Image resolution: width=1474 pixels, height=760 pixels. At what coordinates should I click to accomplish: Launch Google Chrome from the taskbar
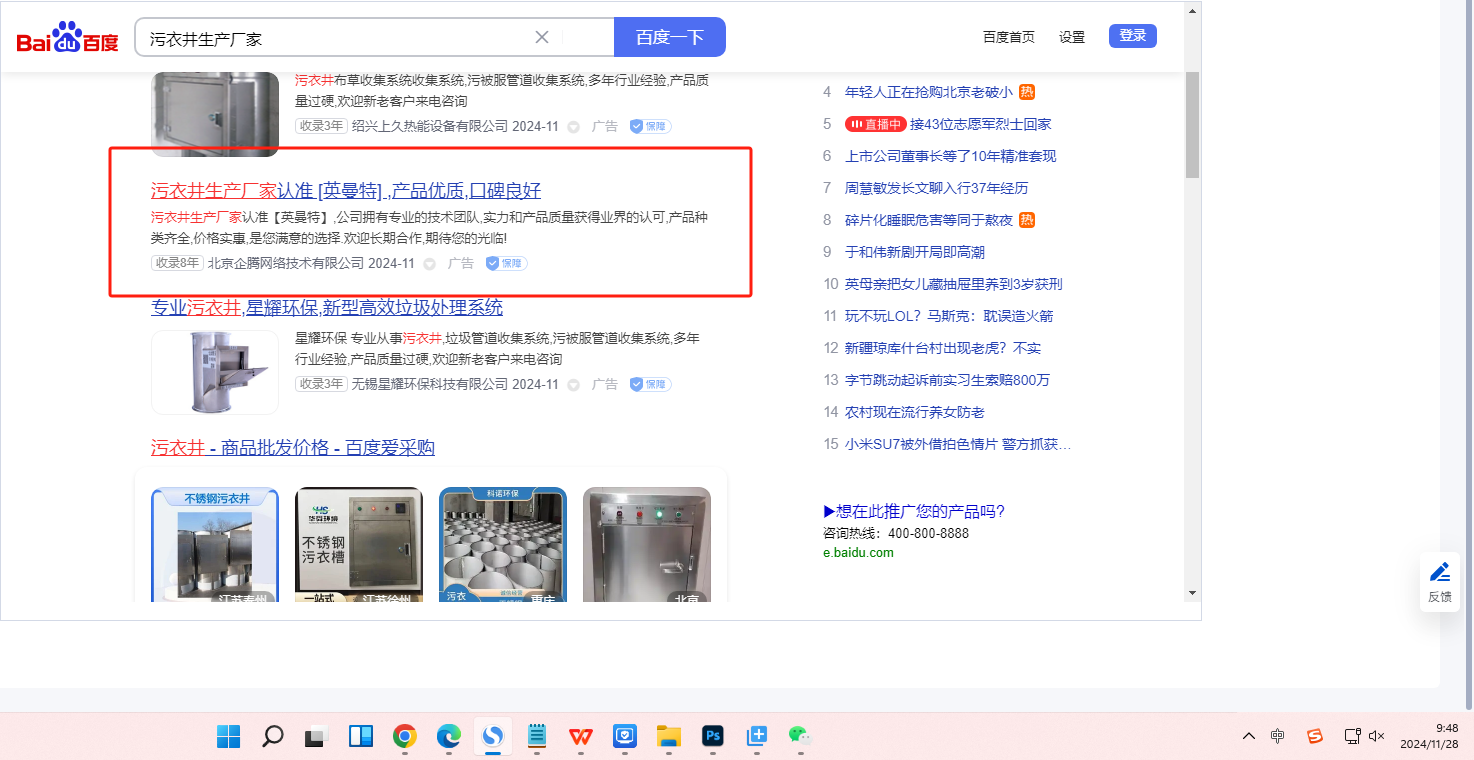405,737
